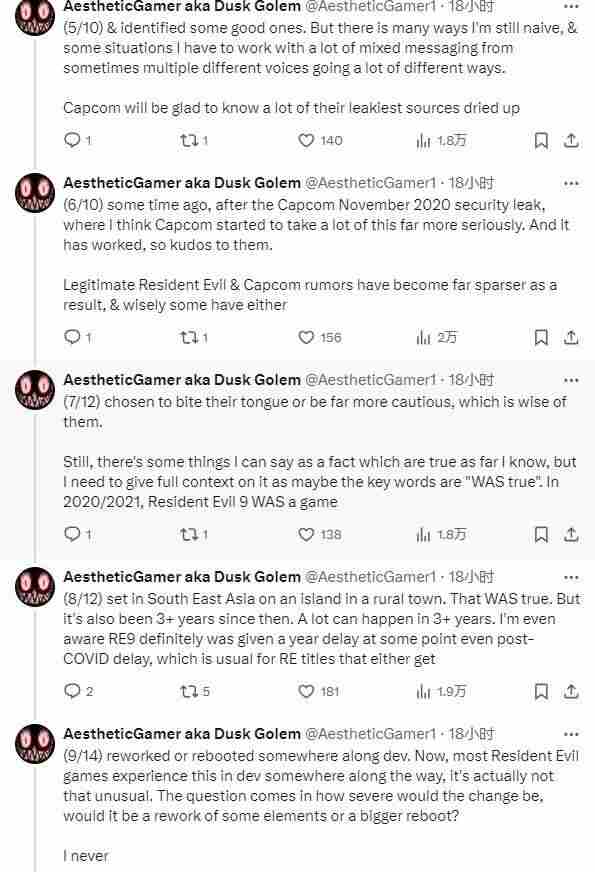The height and width of the screenshot is (872, 595).
Task: Open the more options menu on tweet (7/12)
Action: [571, 379]
